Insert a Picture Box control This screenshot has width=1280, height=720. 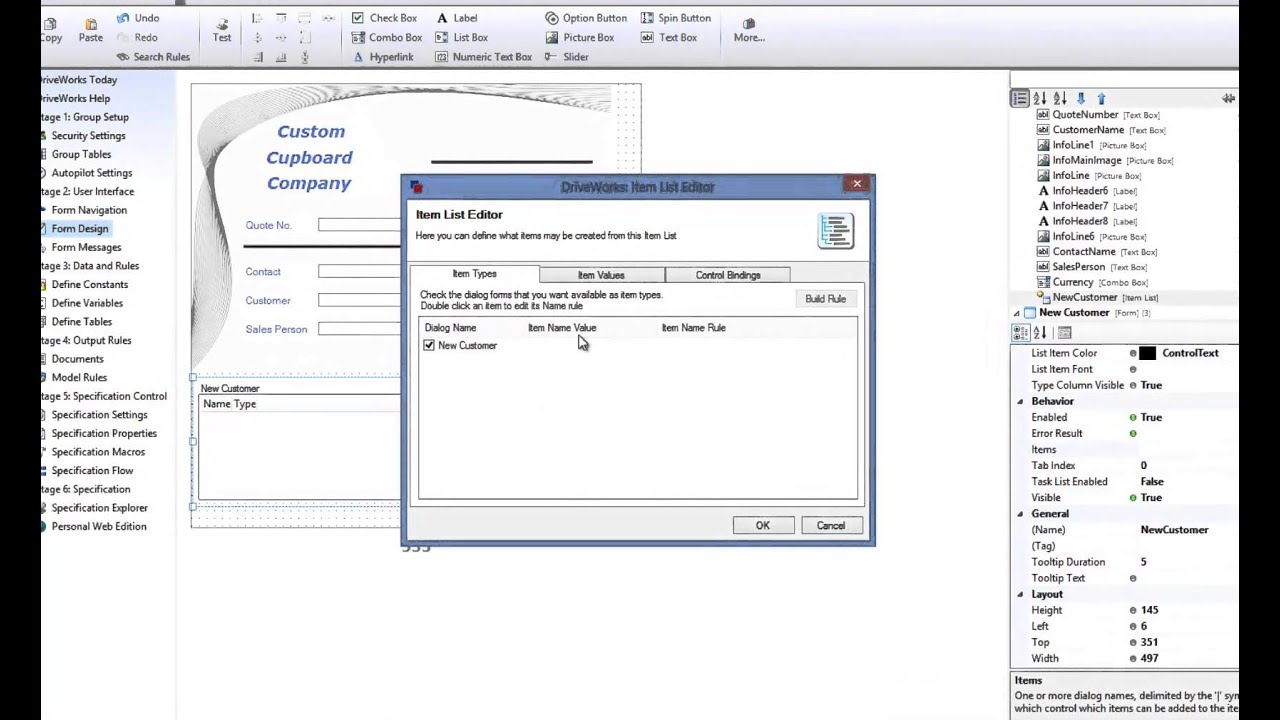click(579, 37)
